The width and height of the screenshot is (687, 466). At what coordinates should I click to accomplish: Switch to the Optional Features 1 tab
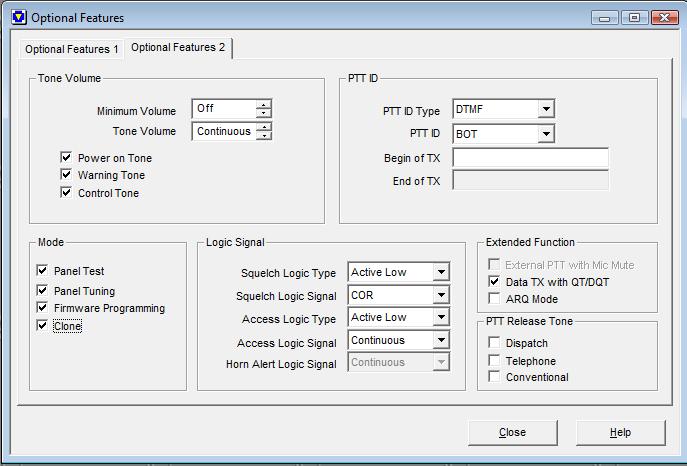tap(72, 49)
